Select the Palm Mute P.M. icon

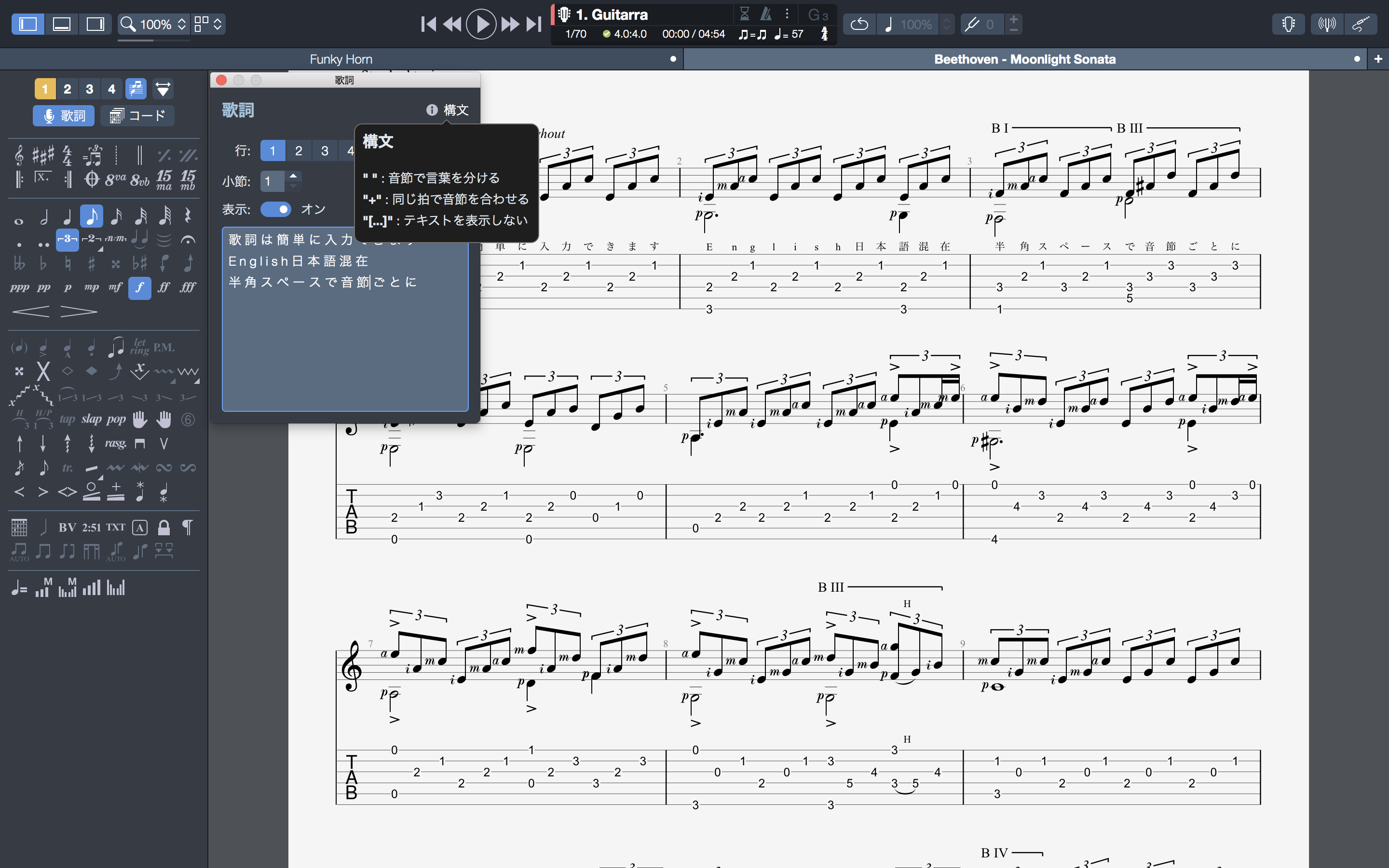click(x=163, y=347)
